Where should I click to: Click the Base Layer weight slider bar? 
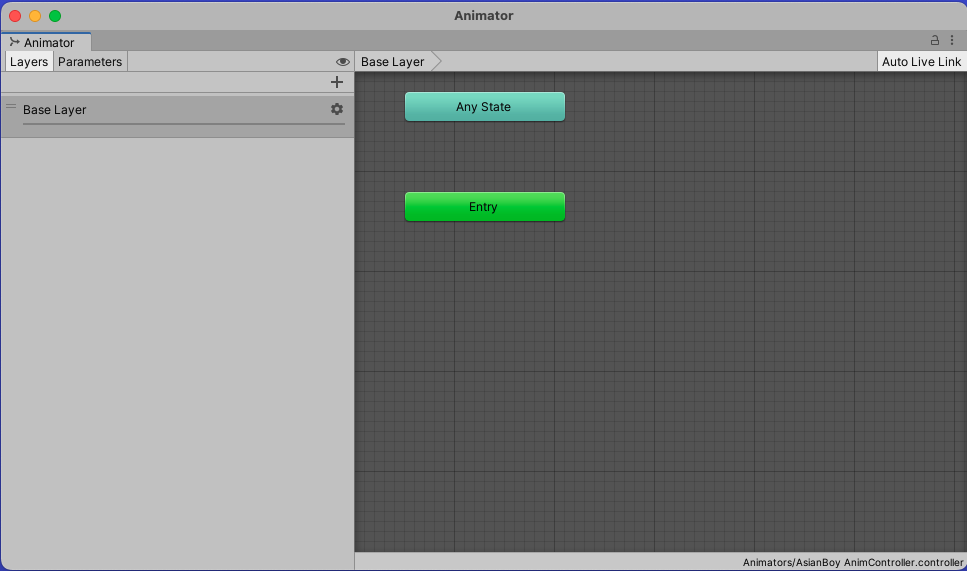pos(183,124)
